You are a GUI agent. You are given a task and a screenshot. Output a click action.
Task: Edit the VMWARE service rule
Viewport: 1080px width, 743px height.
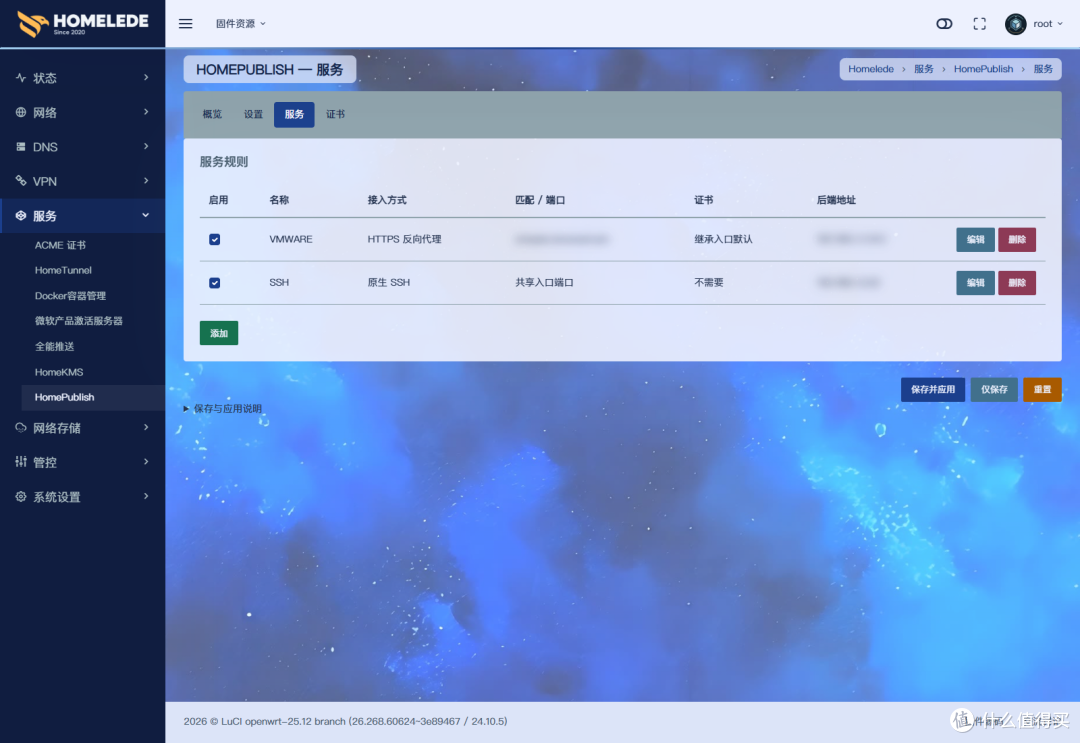[975, 240]
